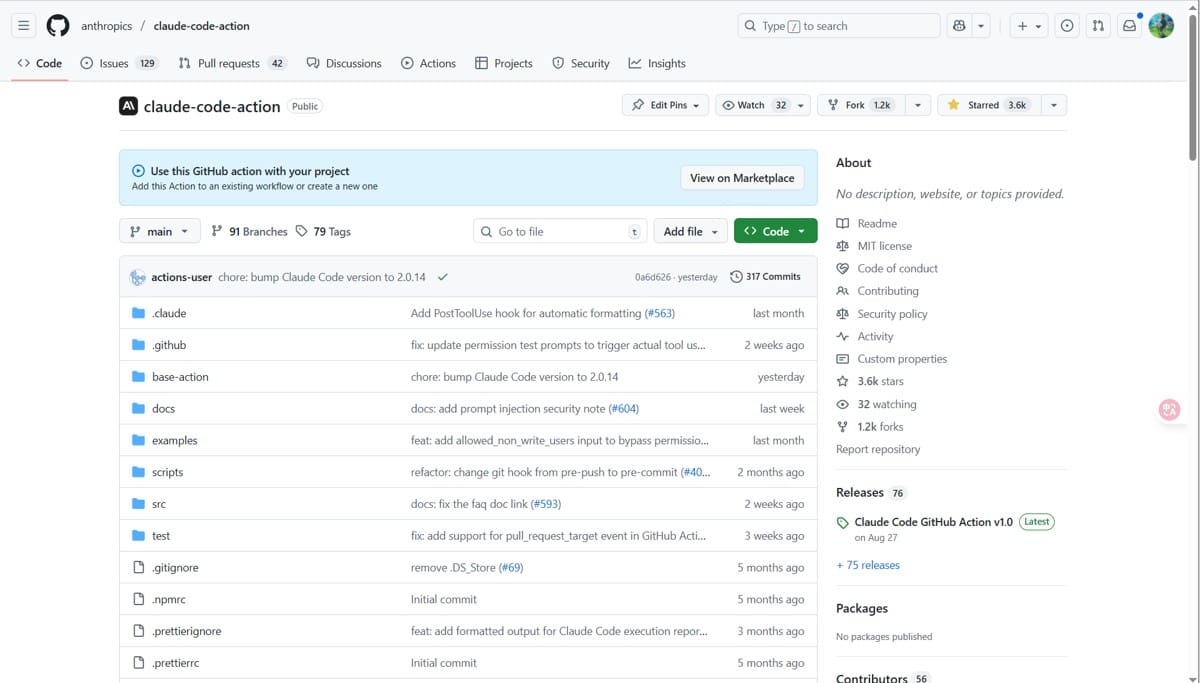Open Claude Code GitHub Action v1.0 release
Viewport: 1200px width, 683px height.
934,522
